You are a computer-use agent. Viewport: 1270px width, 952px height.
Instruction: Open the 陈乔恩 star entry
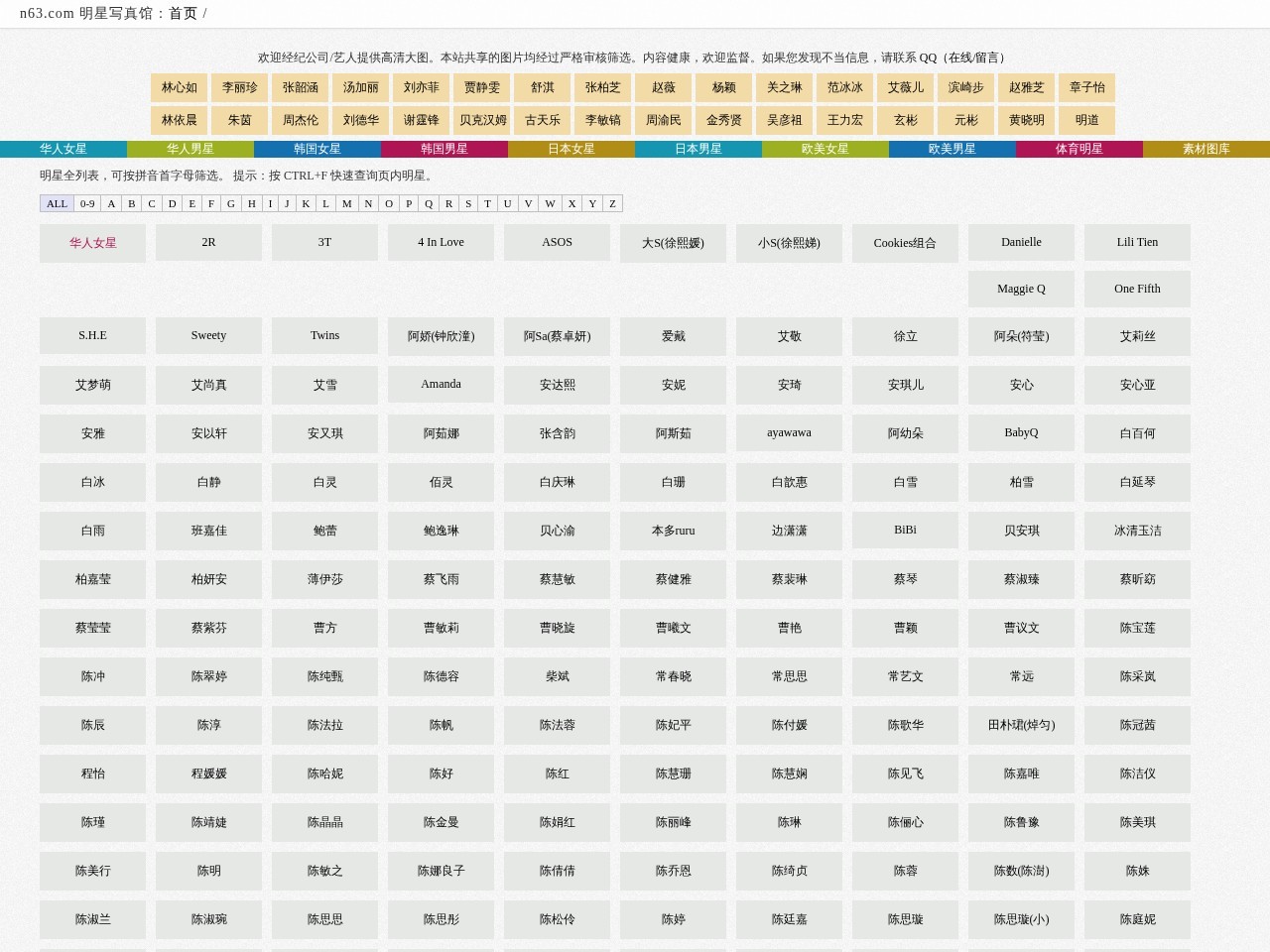pos(673,871)
